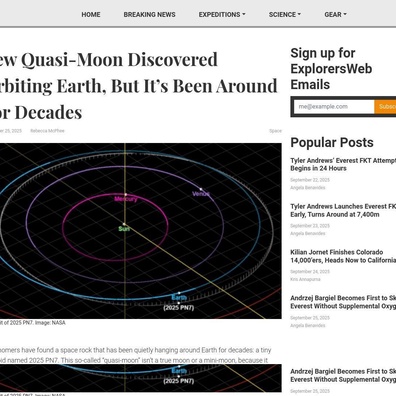The image size is (396, 396).
Task: Click the article headline about Quasi-Moon
Action: (x=139, y=86)
